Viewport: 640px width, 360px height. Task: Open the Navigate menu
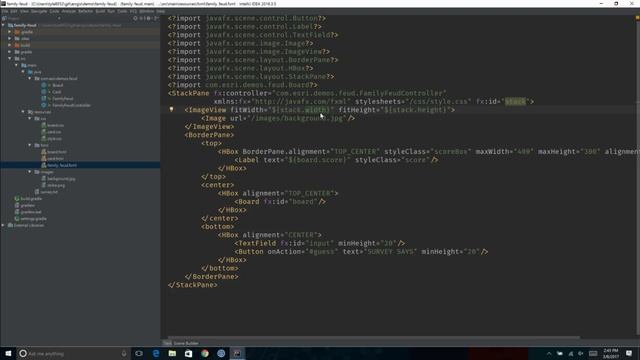pyautogui.click(x=39, y=11)
